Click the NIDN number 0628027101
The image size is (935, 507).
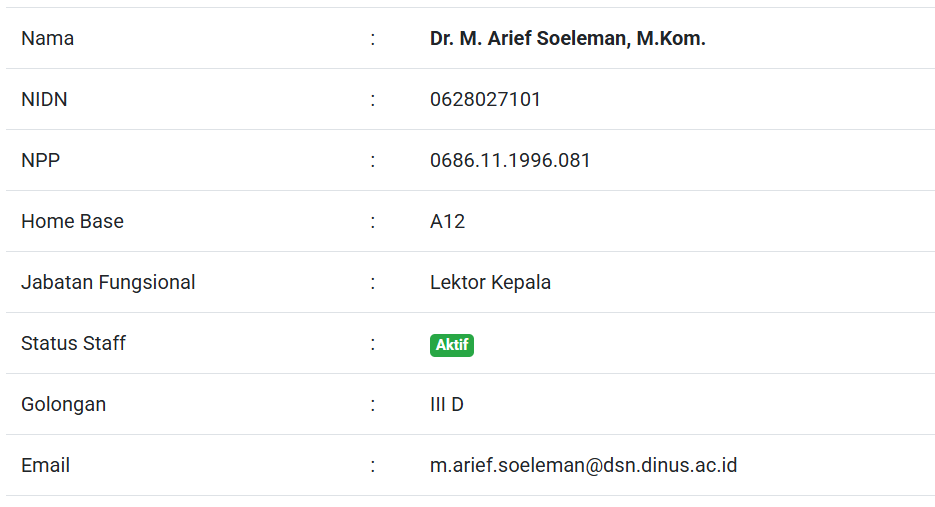tap(485, 100)
